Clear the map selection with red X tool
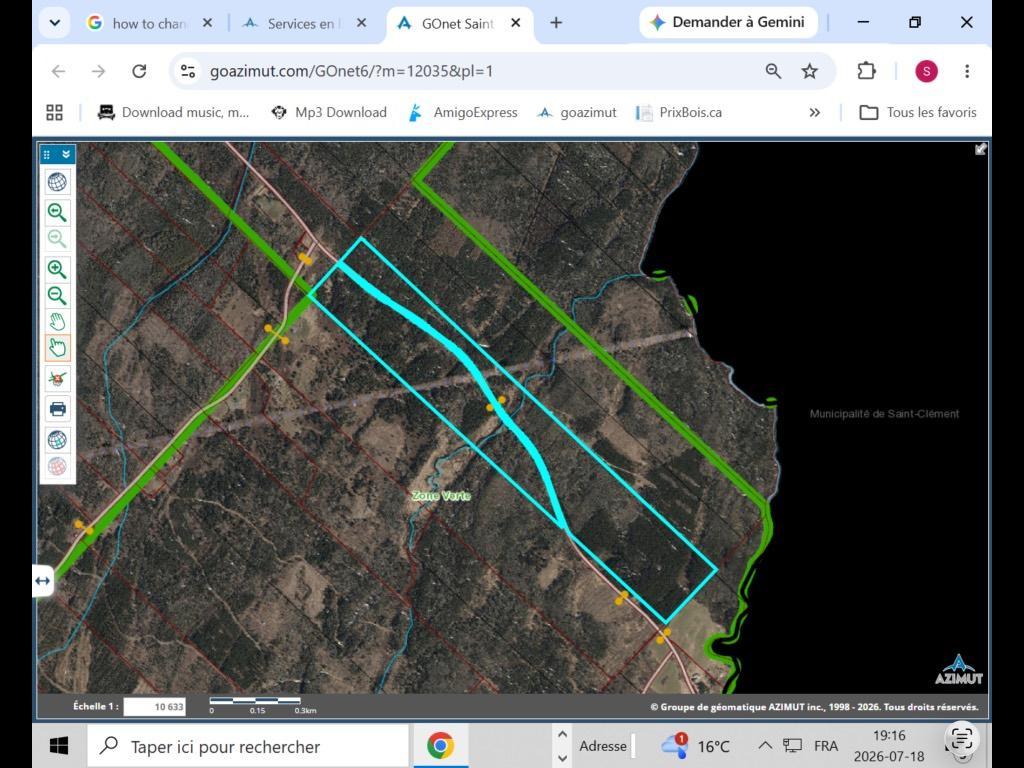This screenshot has height=768, width=1024. (x=57, y=379)
